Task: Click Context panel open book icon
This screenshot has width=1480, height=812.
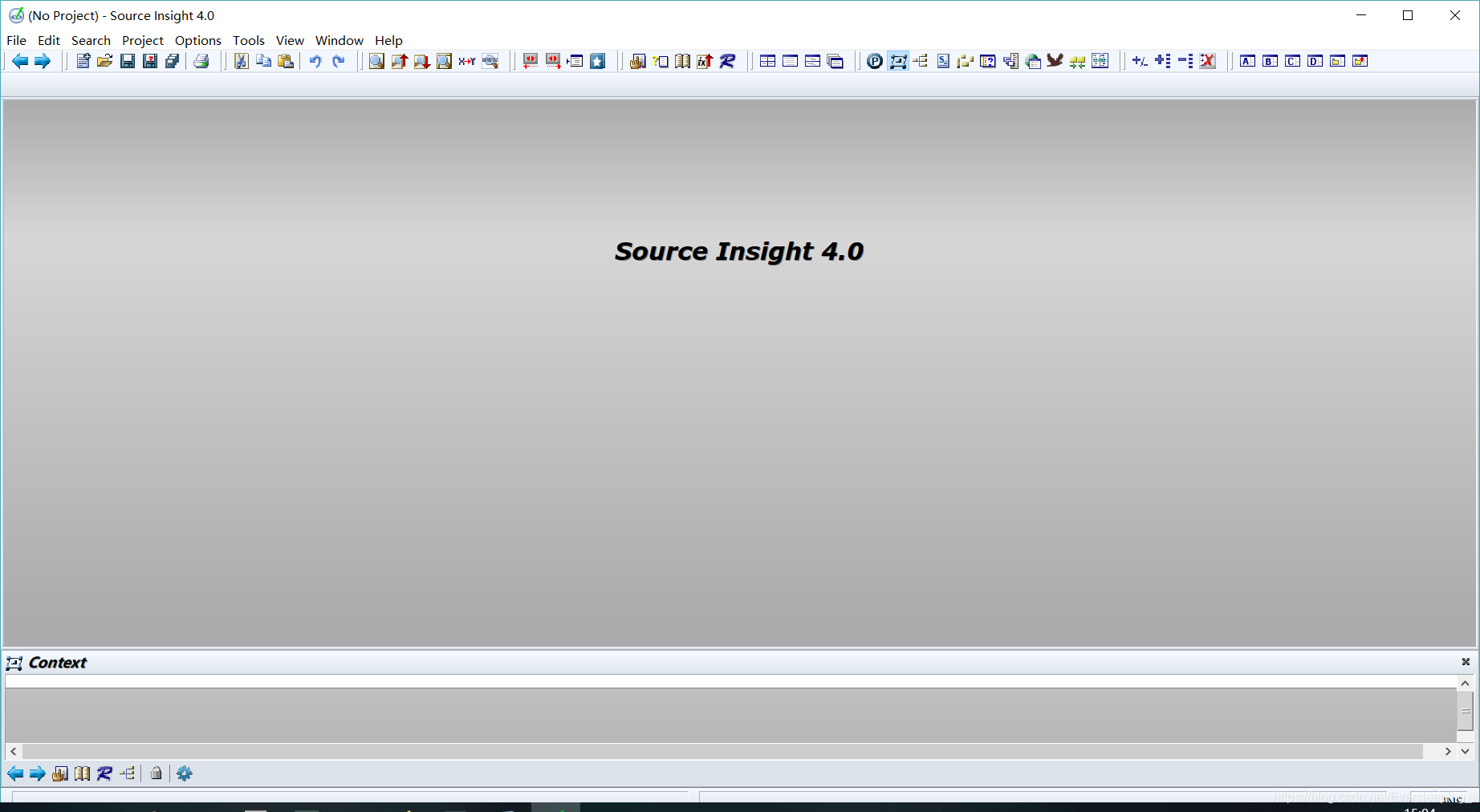Action: coord(83,773)
